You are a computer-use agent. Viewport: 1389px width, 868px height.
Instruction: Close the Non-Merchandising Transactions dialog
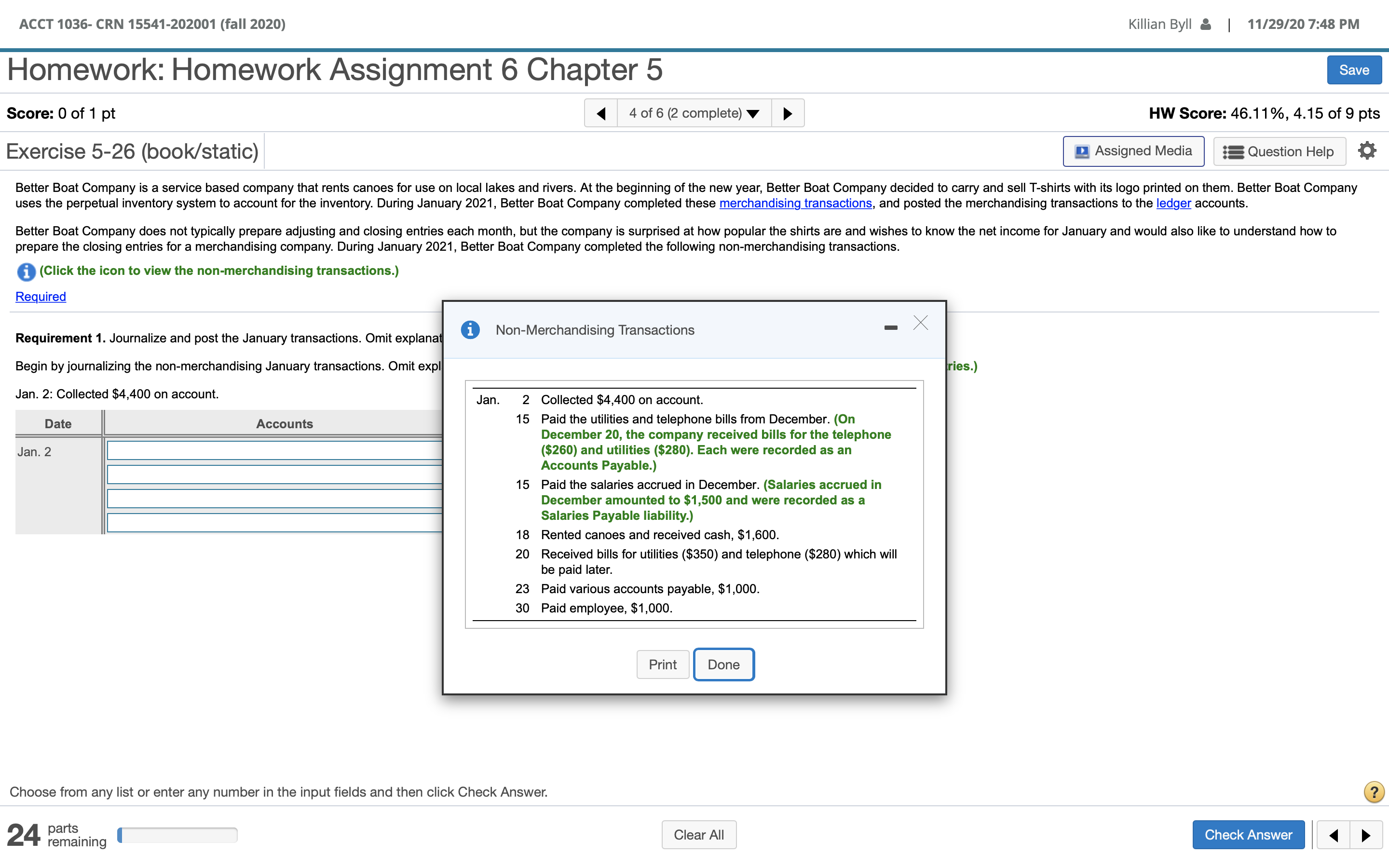coord(920,323)
